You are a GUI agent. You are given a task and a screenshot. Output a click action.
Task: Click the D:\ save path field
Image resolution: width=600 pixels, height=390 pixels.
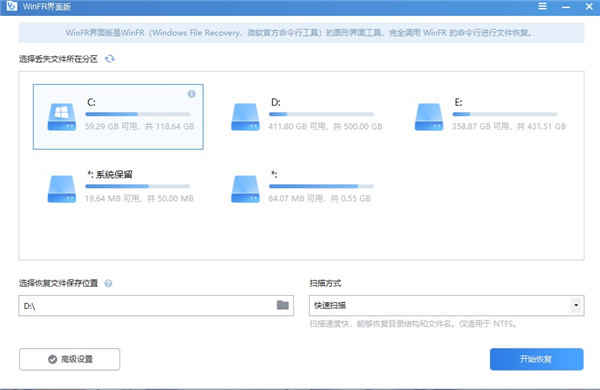pos(156,305)
